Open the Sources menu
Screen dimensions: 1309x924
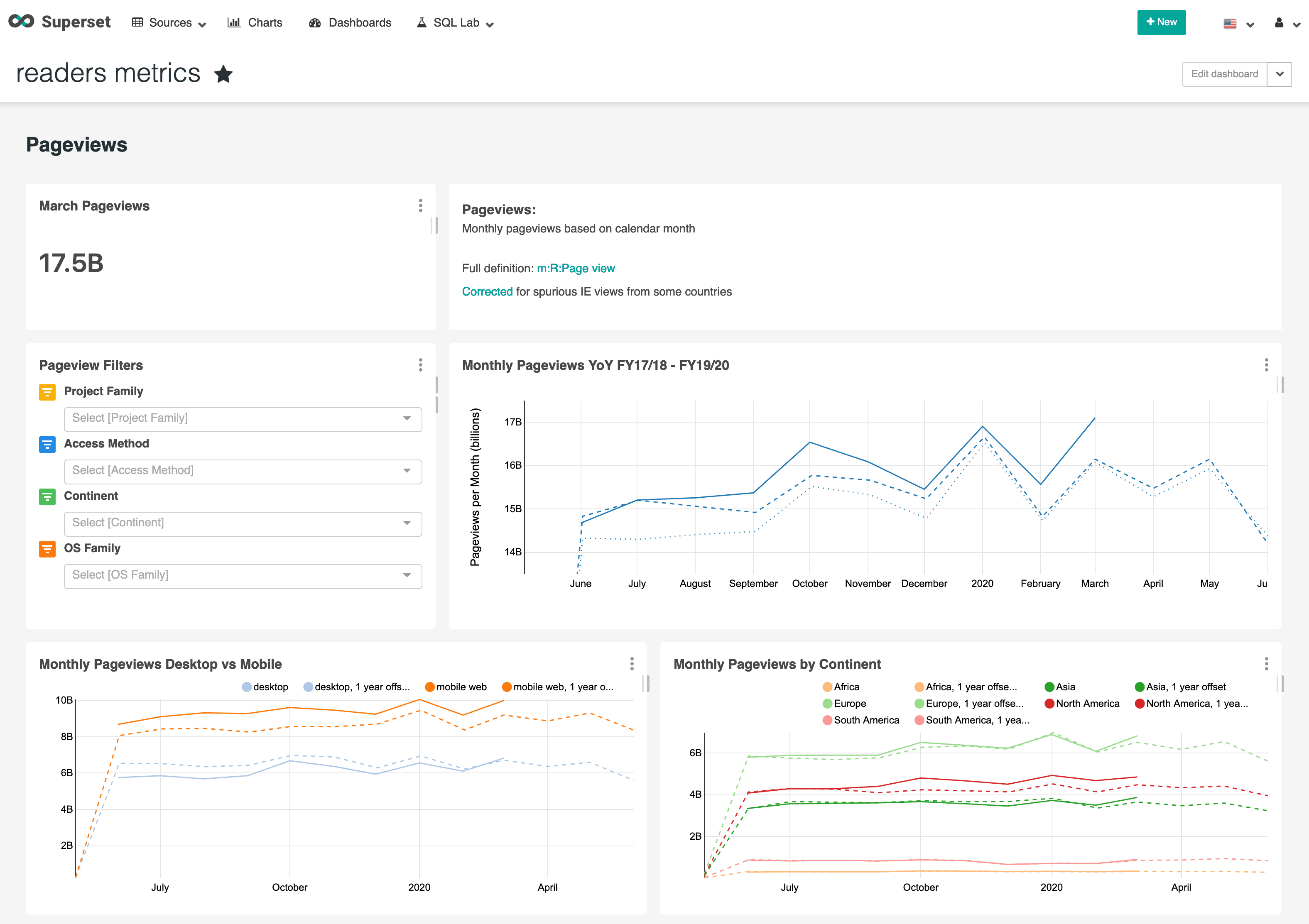(169, 22)
